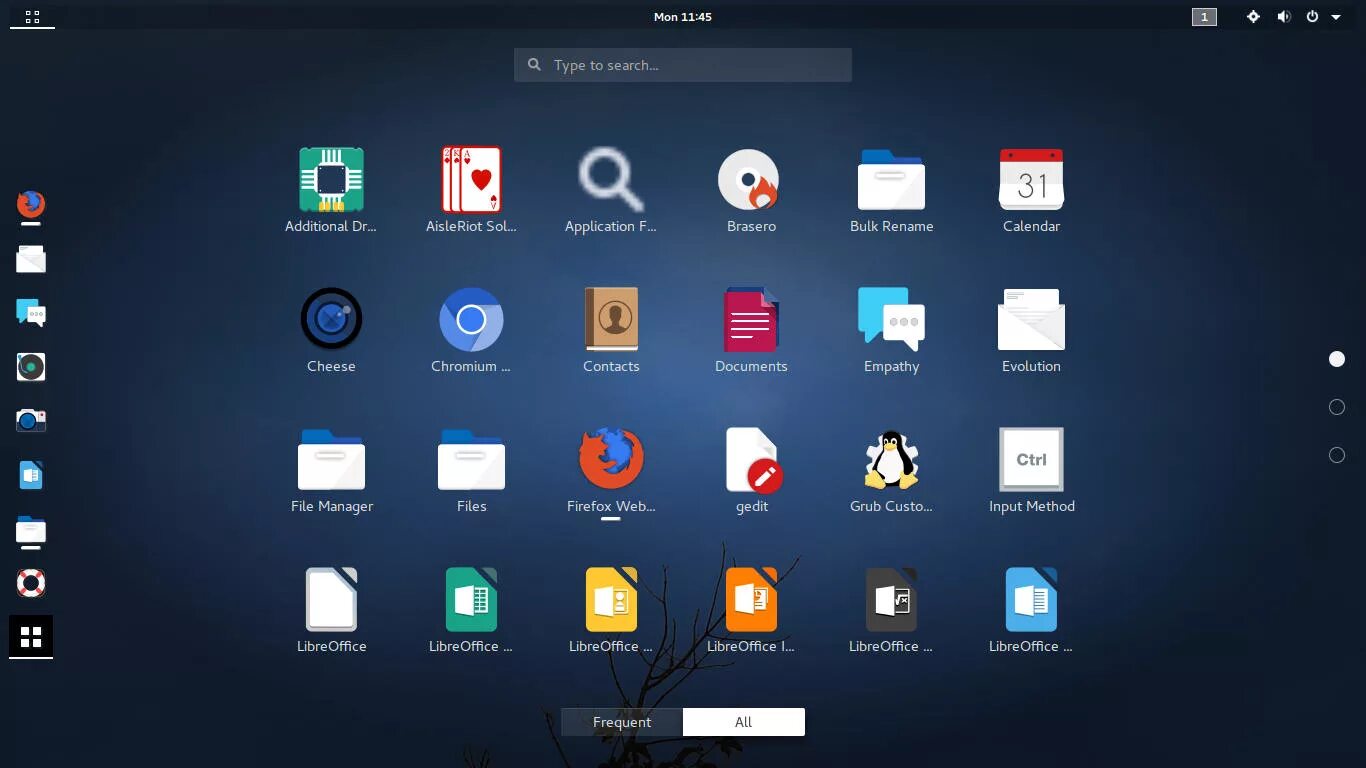1366x768 pixels.
Task: Launch Empathy from the app grid
Action: pyautogui.click(x=891, y=320)
